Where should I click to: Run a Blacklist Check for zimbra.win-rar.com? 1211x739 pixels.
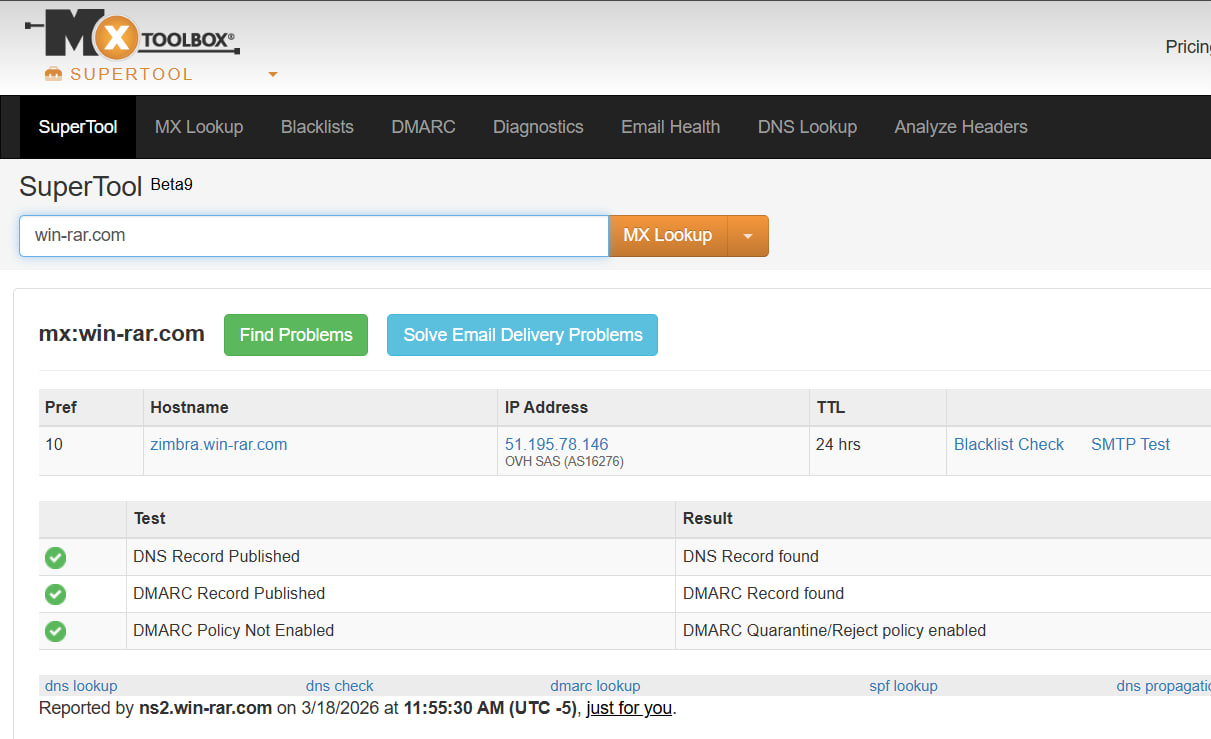coord(1009,444)
